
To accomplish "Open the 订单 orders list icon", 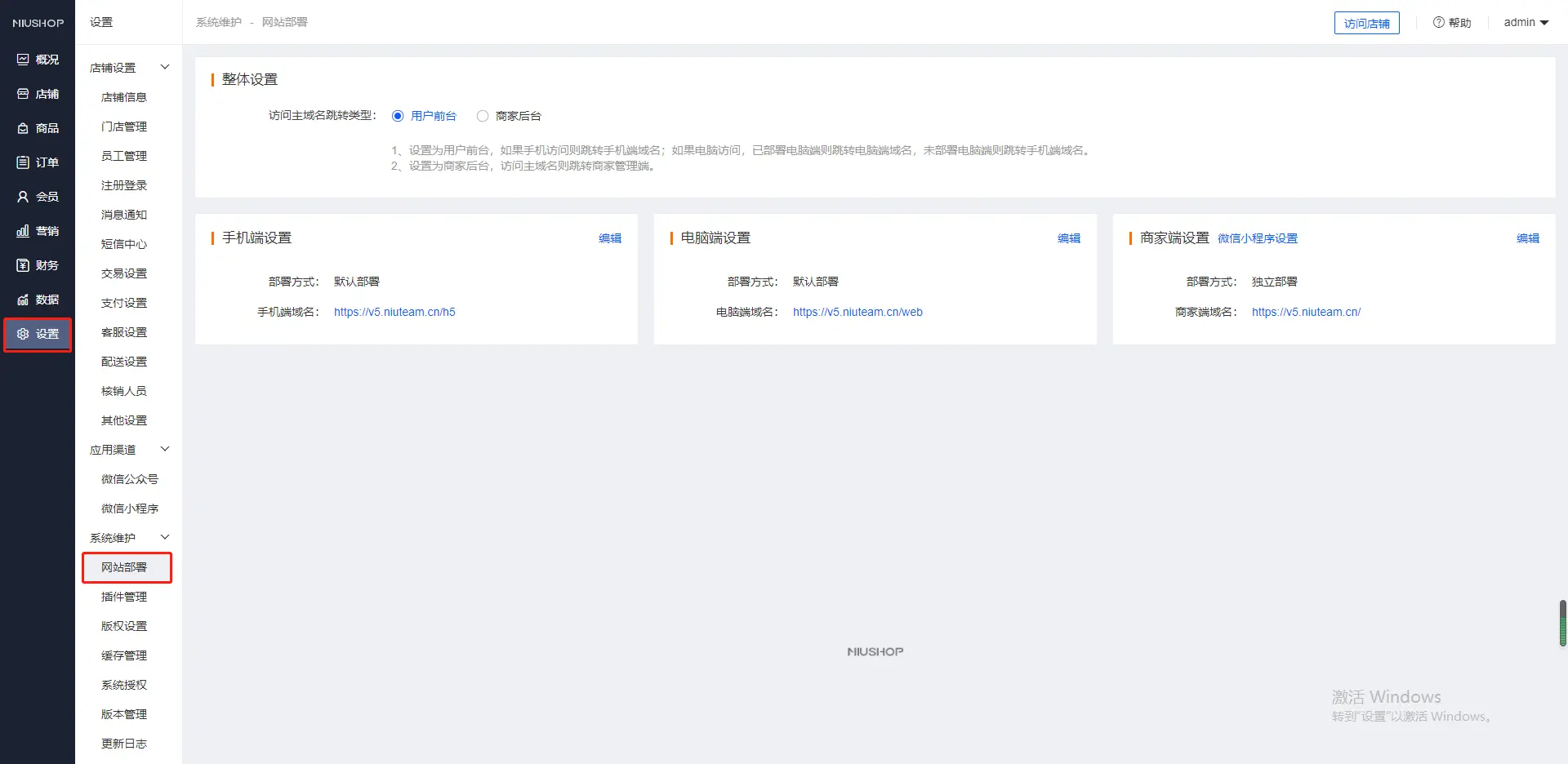I will click(23, 162).
